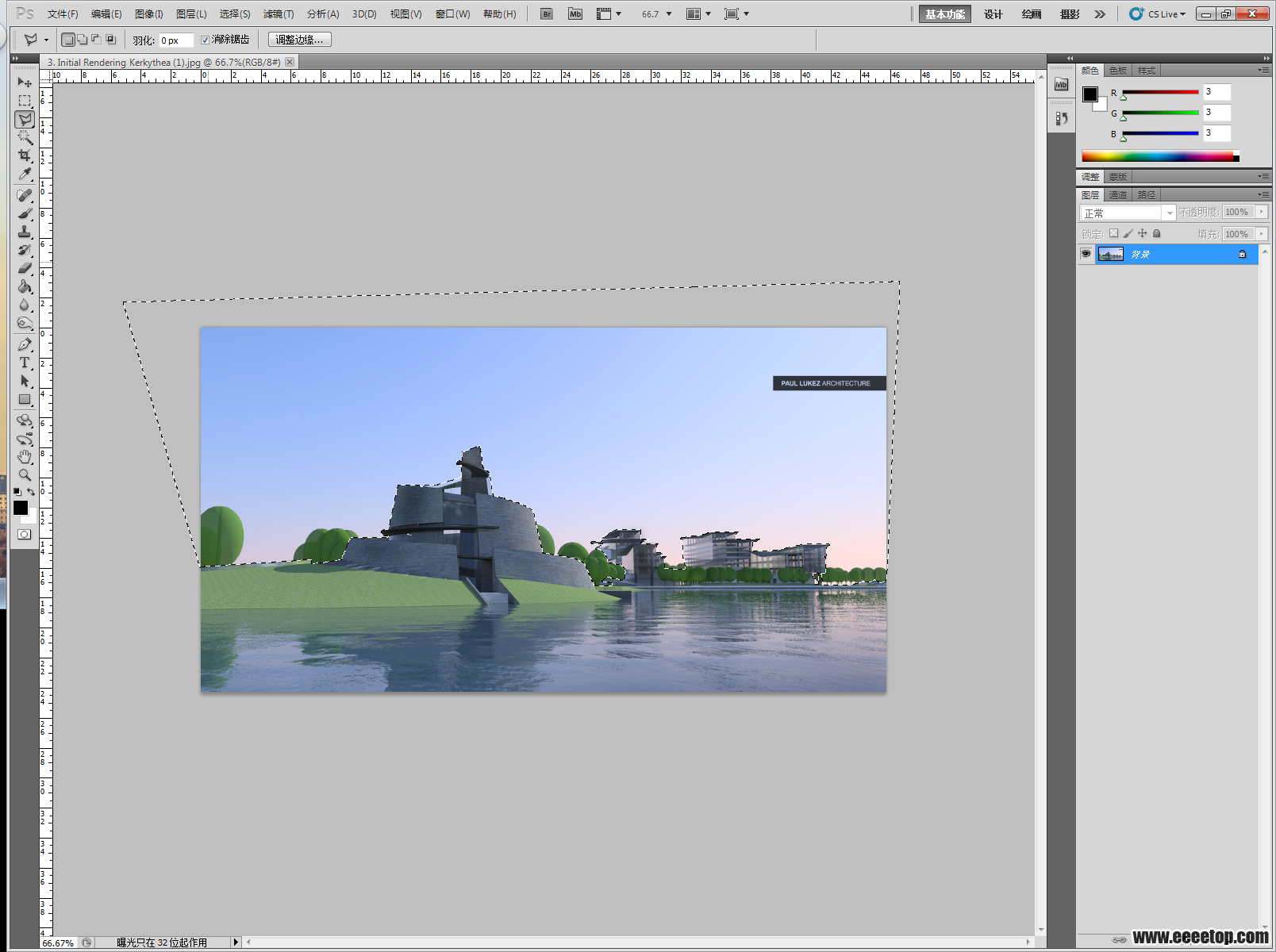Screen dimensions: 1276x952
Task: Select the Blur tool
Action: pos(25,305)
